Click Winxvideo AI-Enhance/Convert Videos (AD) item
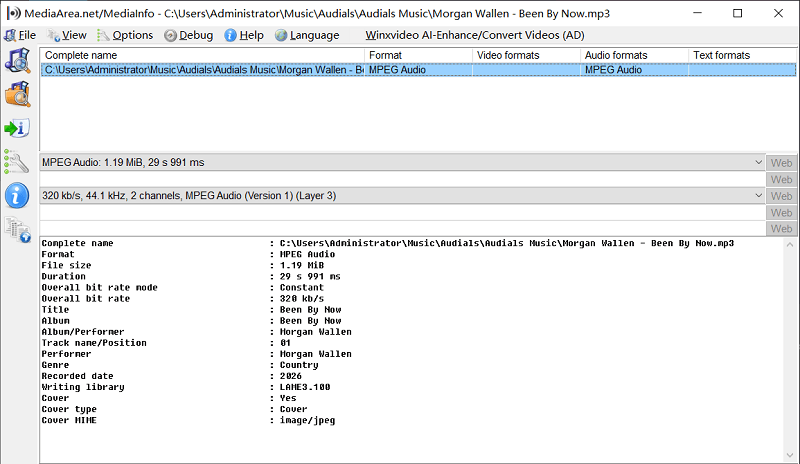The height and width of the screenshot is (464, 800). point(474,35)
